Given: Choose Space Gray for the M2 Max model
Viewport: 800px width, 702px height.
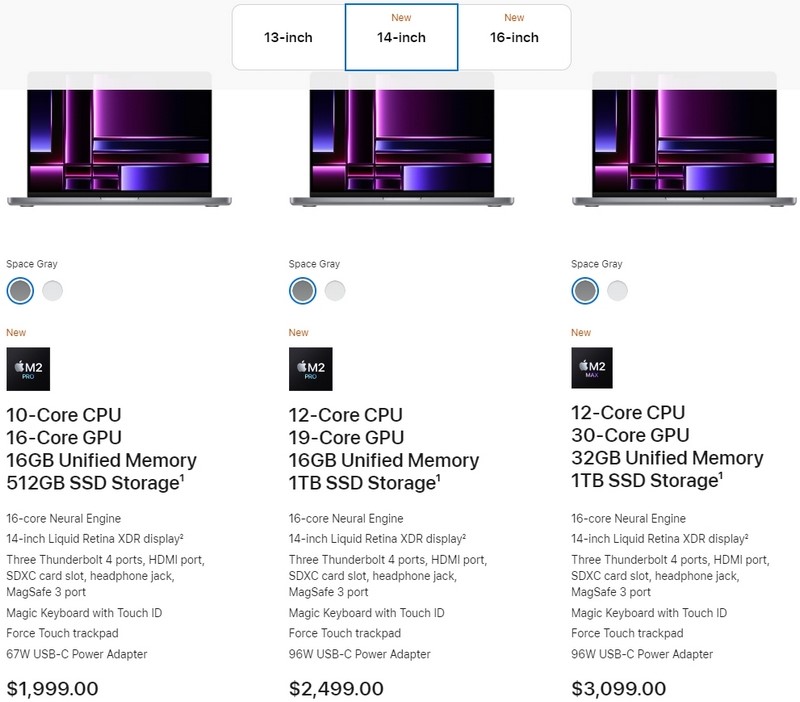Looking at the screenshot, I should (584, 291).
